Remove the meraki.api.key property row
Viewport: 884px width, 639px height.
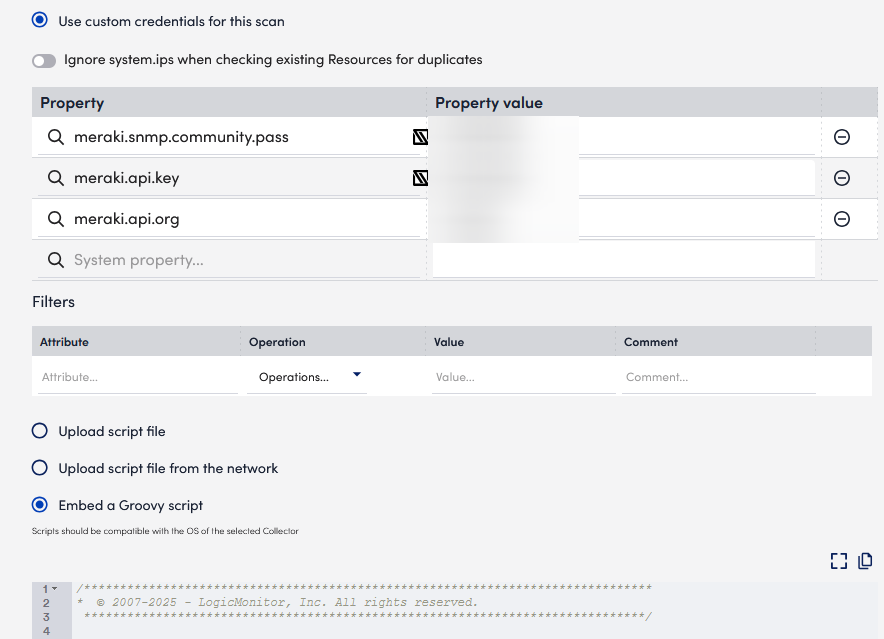(841, 178)
